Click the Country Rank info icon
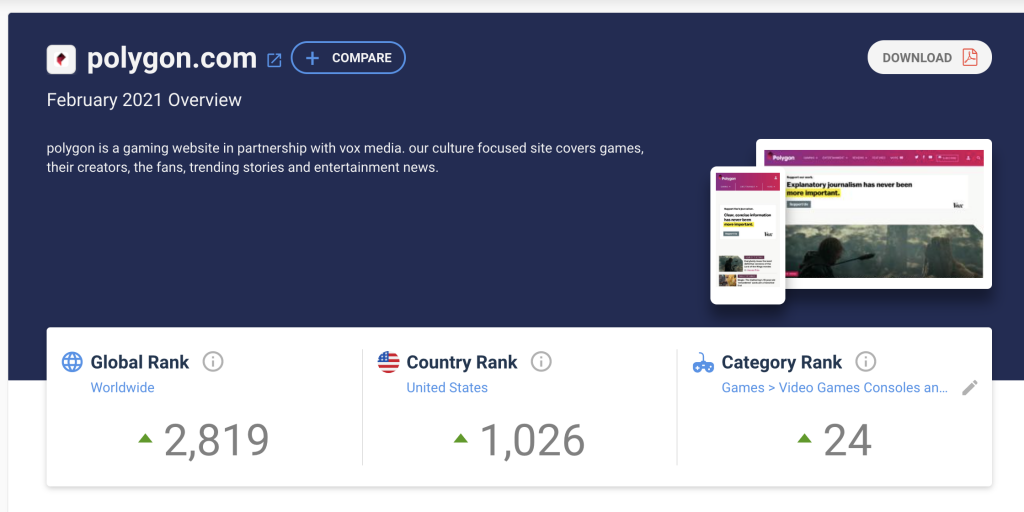This screenshot has width=1024, height=512. [541, 361]
